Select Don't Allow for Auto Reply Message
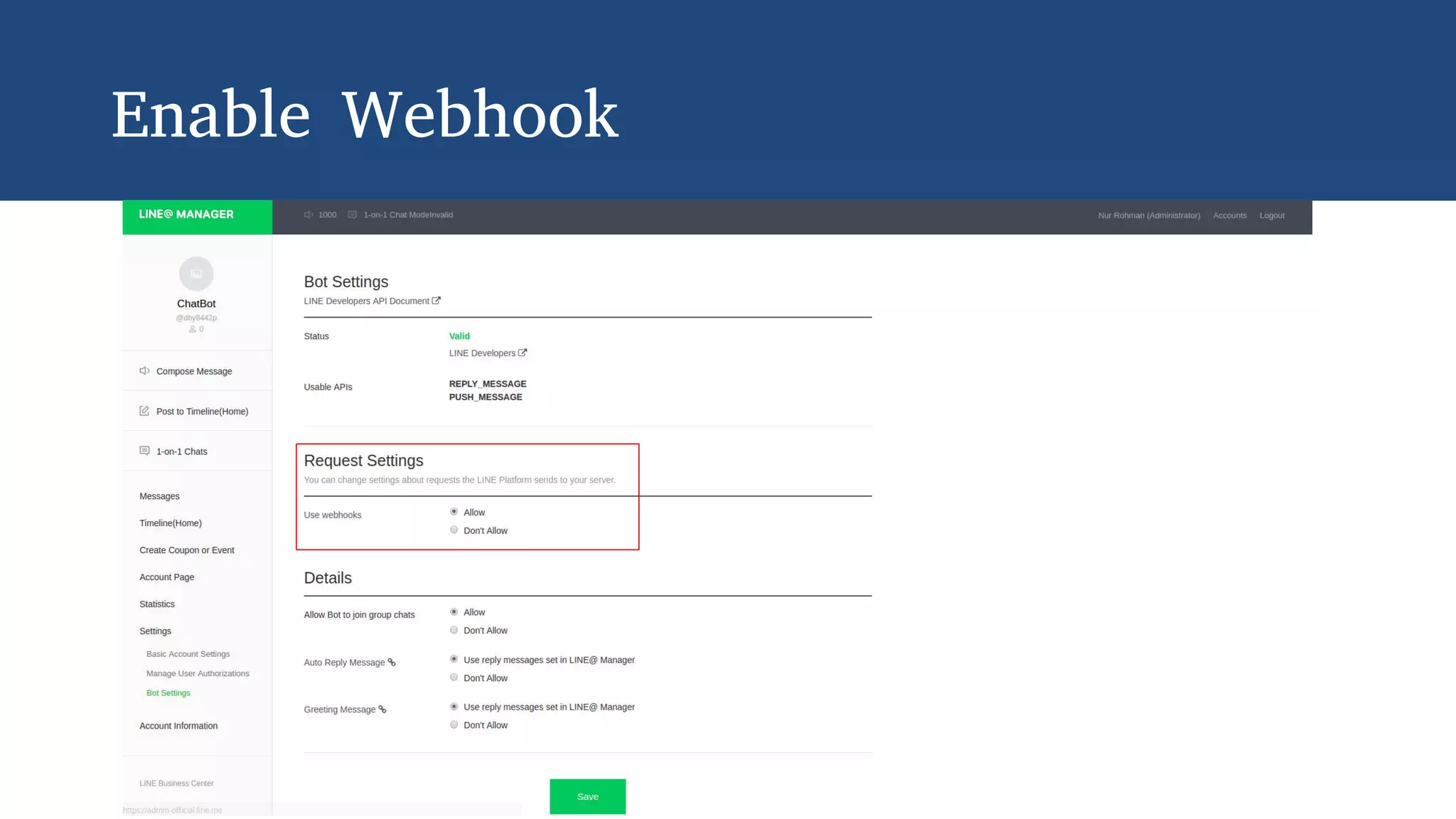 point(454,678)
